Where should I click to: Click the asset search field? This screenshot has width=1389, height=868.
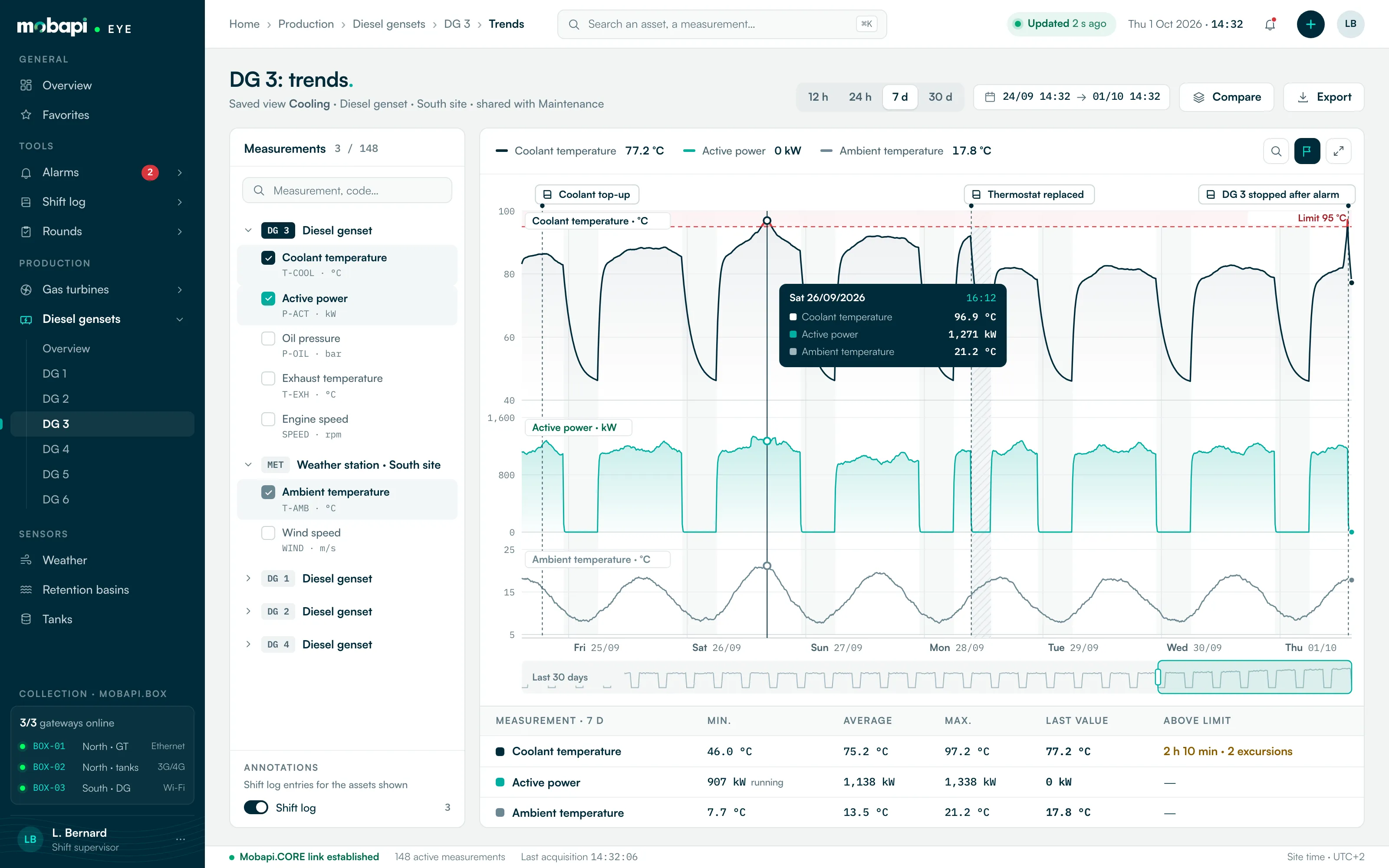tap(722, 24)
